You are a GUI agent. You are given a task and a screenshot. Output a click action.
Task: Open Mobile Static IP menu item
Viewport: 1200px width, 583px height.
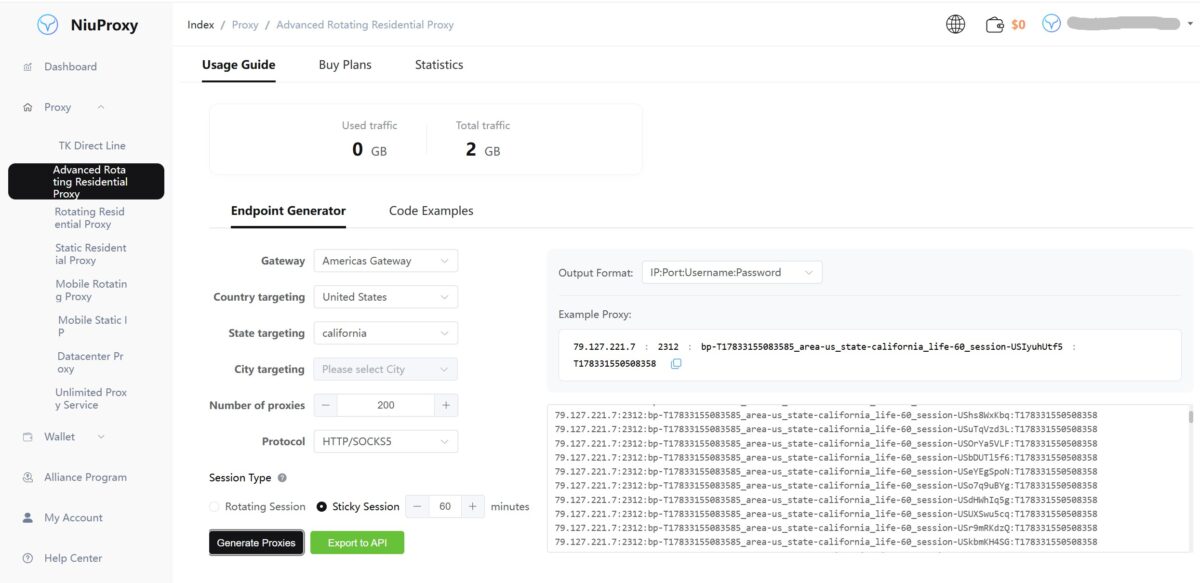(92, 326)
